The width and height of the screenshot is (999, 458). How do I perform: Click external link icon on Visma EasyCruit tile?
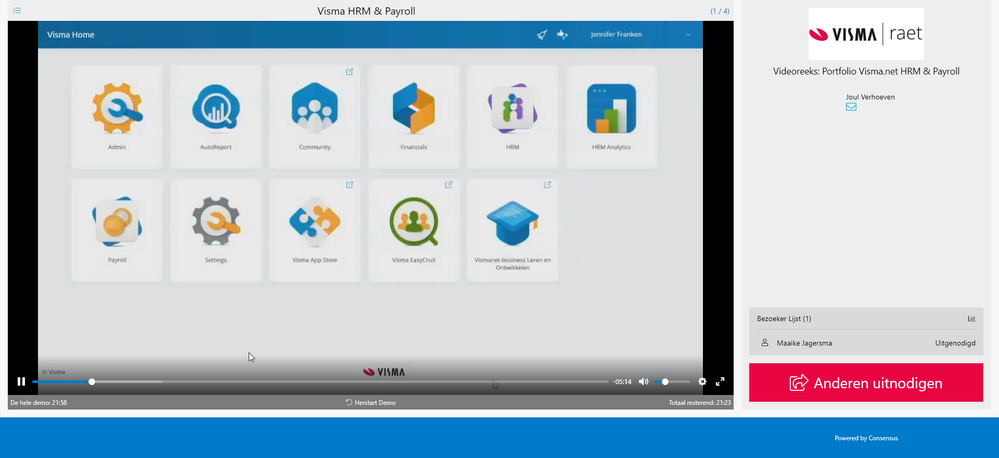449,185
